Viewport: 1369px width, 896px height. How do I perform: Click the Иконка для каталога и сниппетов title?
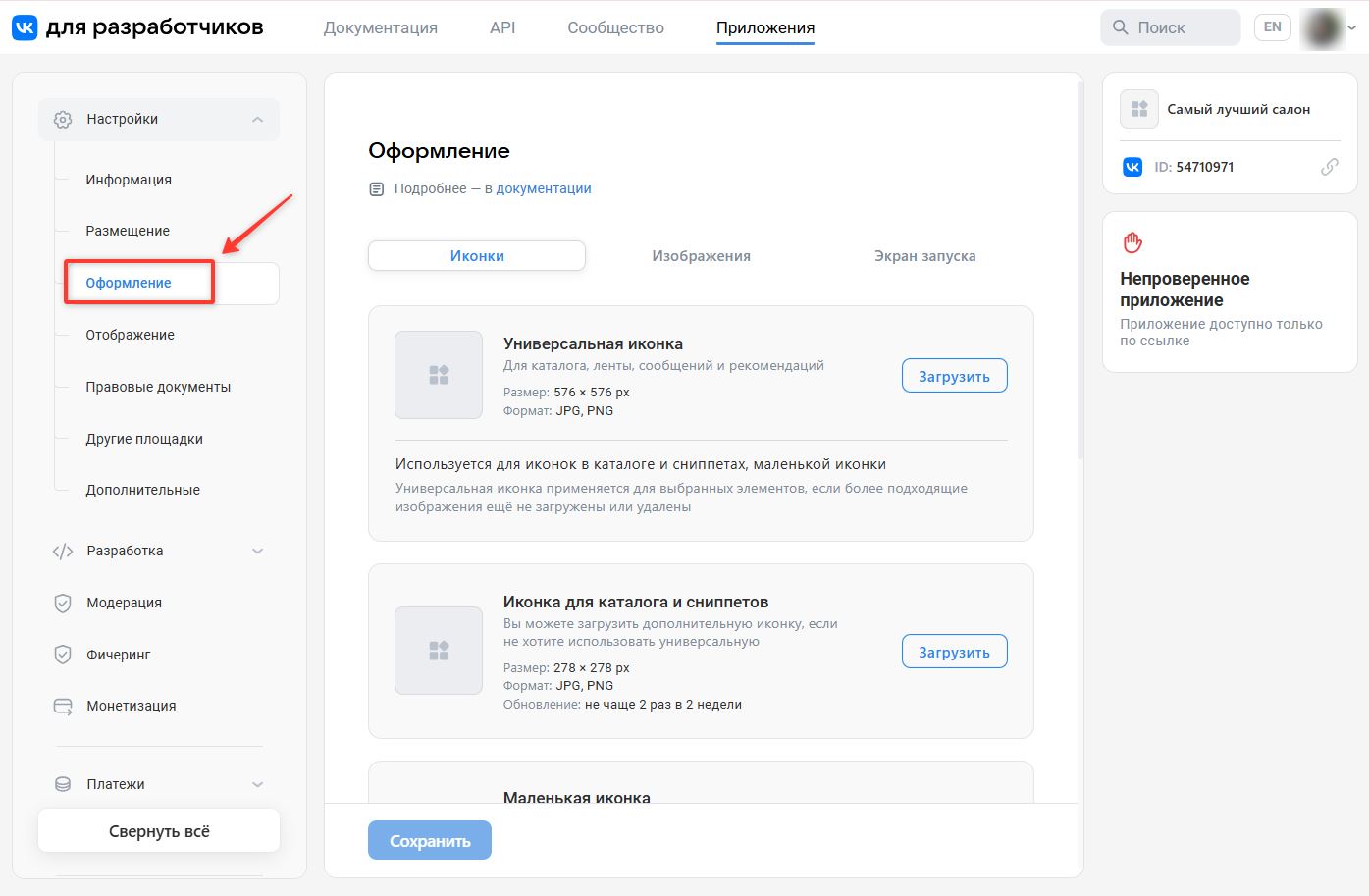(x=636, y=602)
